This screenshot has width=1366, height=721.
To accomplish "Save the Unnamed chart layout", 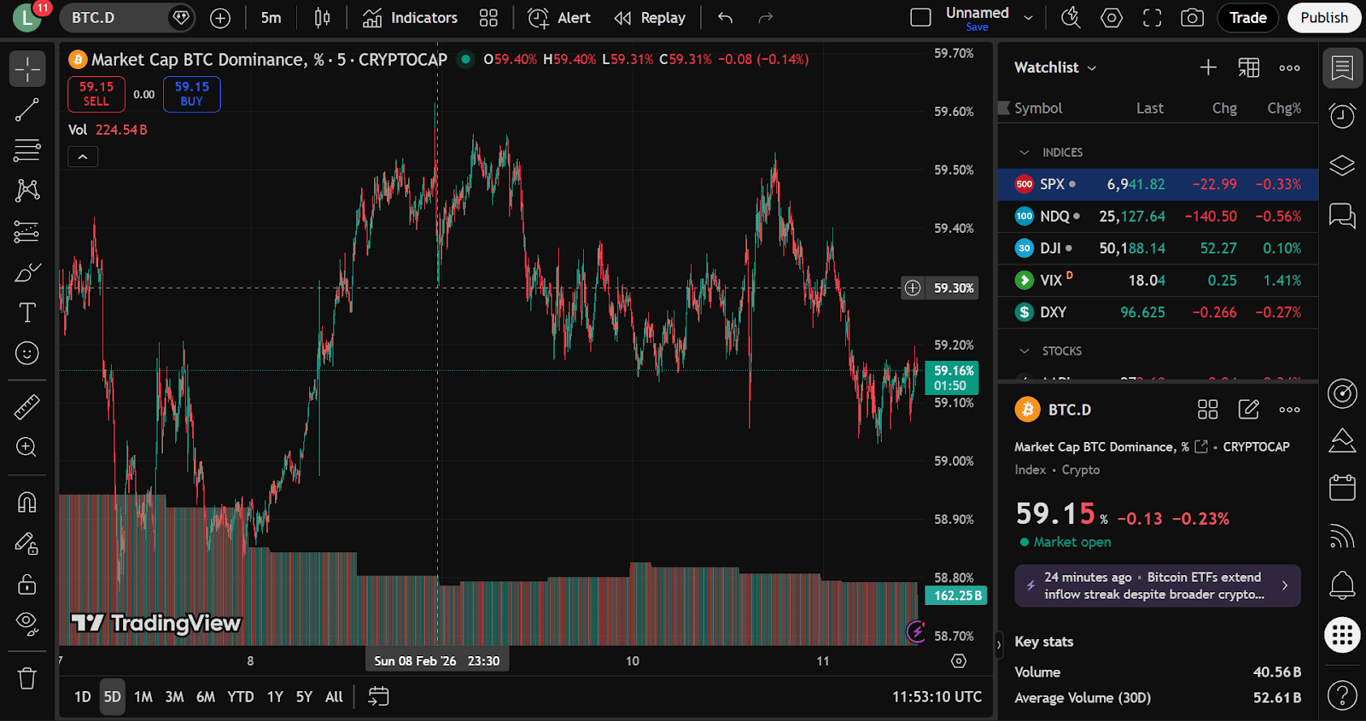I will point(977,27).
